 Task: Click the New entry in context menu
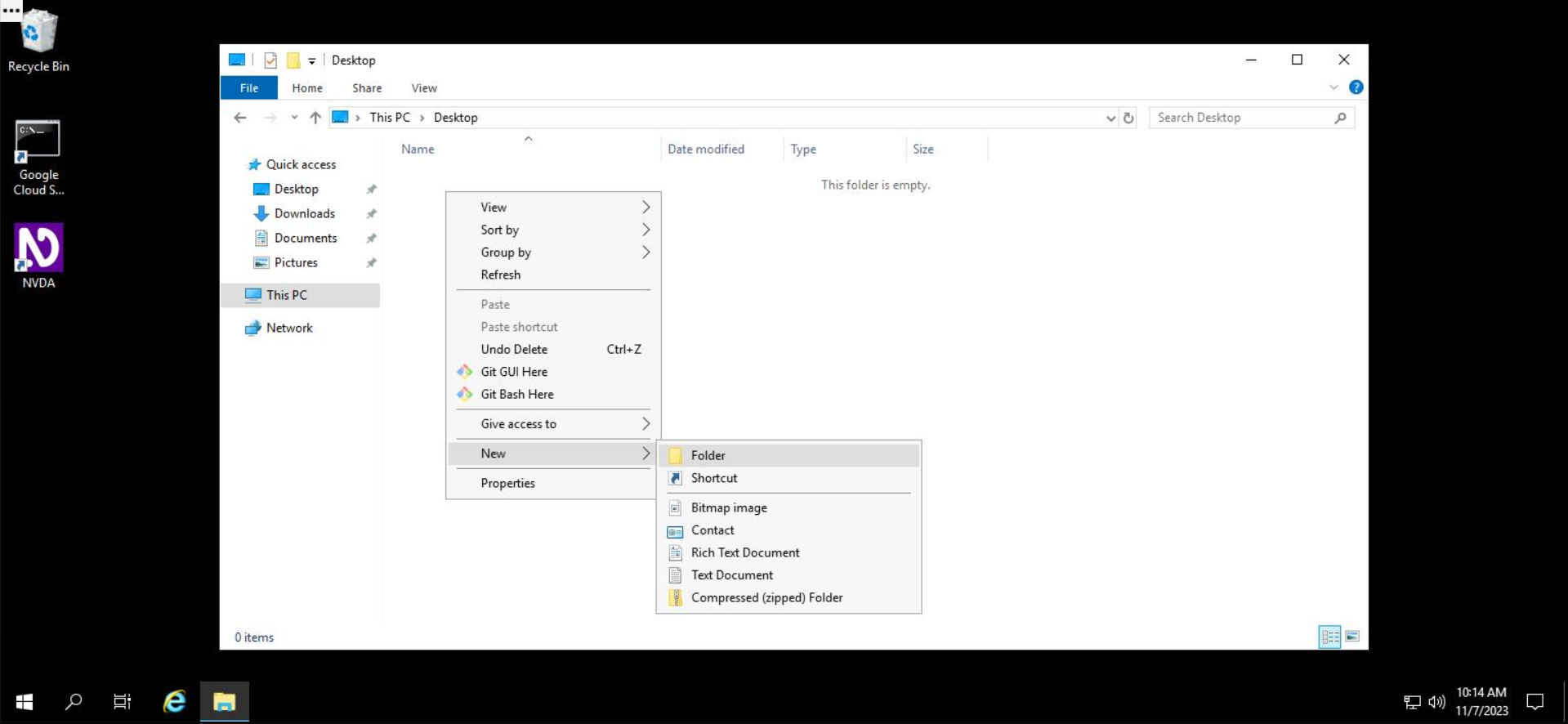coord(553,454)
